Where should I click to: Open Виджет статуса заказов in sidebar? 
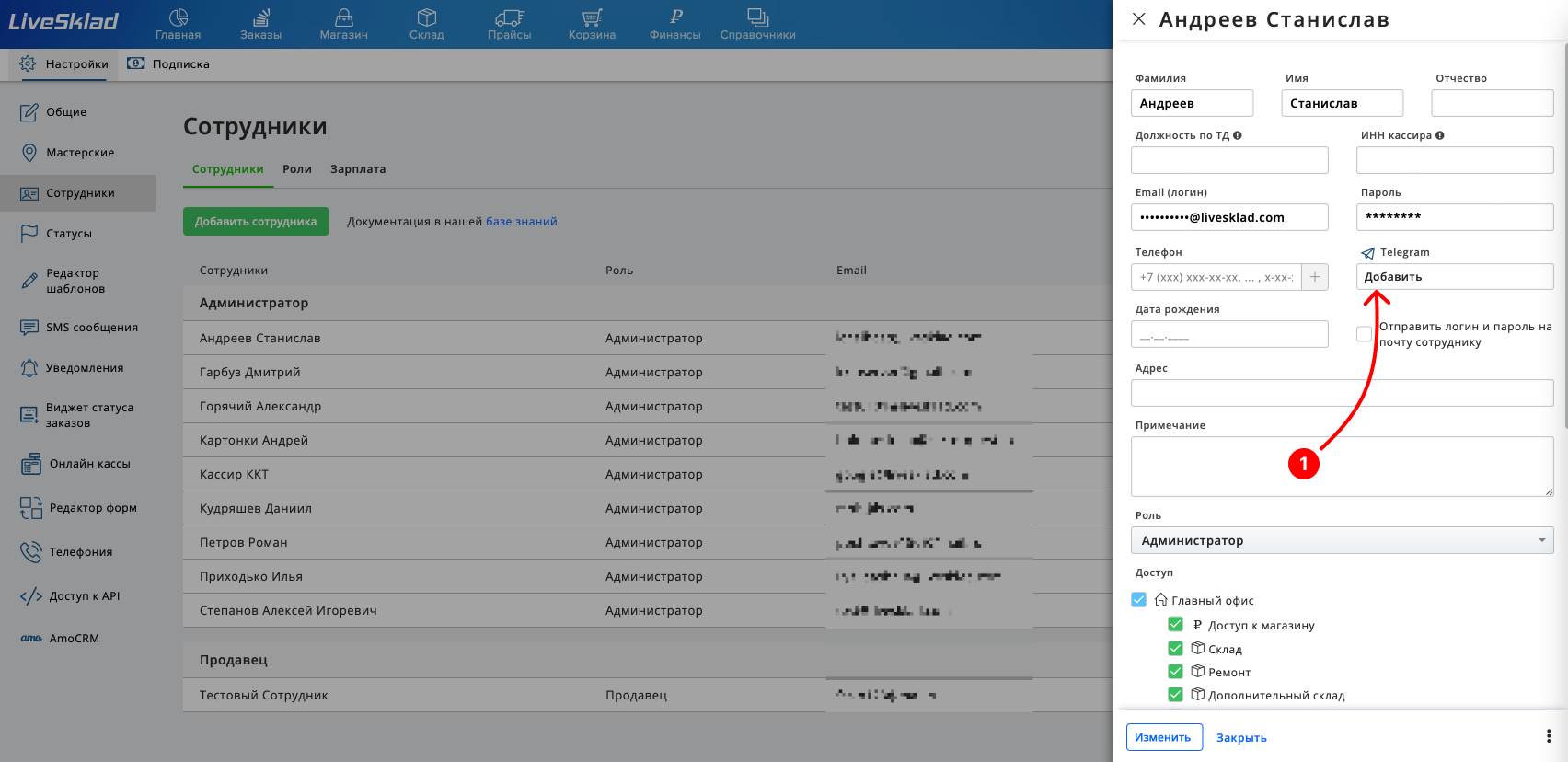(77, 415)
